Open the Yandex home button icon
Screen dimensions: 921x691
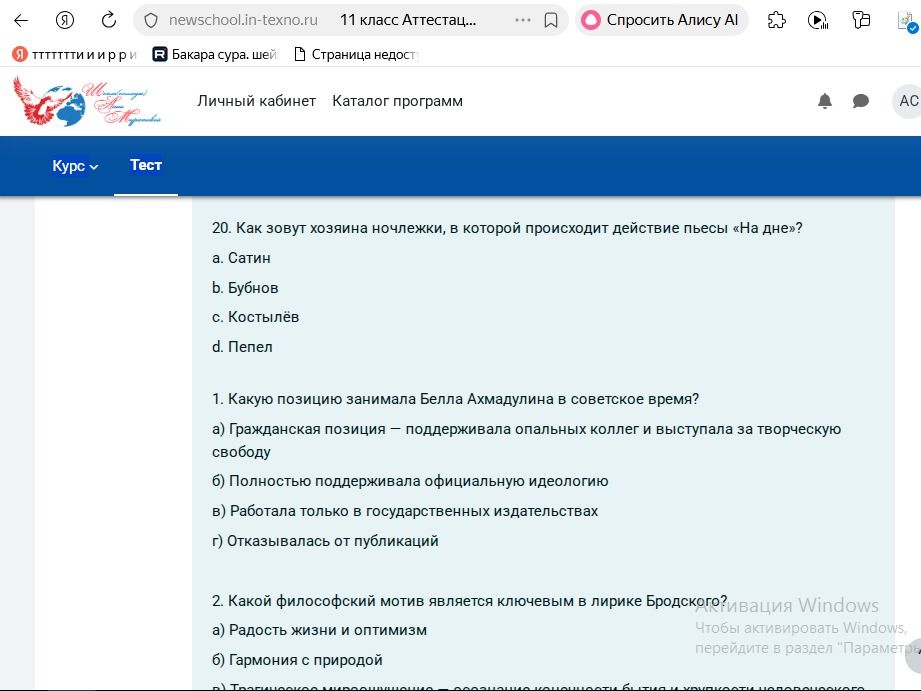click(65, 21)
